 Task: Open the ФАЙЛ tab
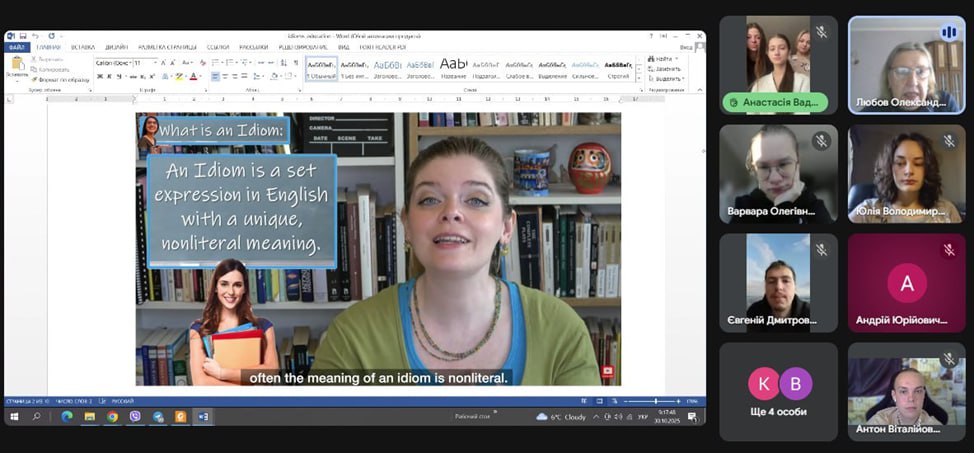[x=17, y=47]
